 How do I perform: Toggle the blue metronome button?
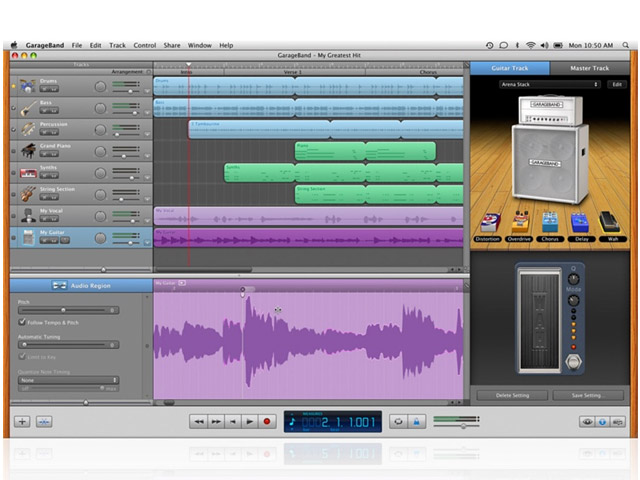(416, 421)
